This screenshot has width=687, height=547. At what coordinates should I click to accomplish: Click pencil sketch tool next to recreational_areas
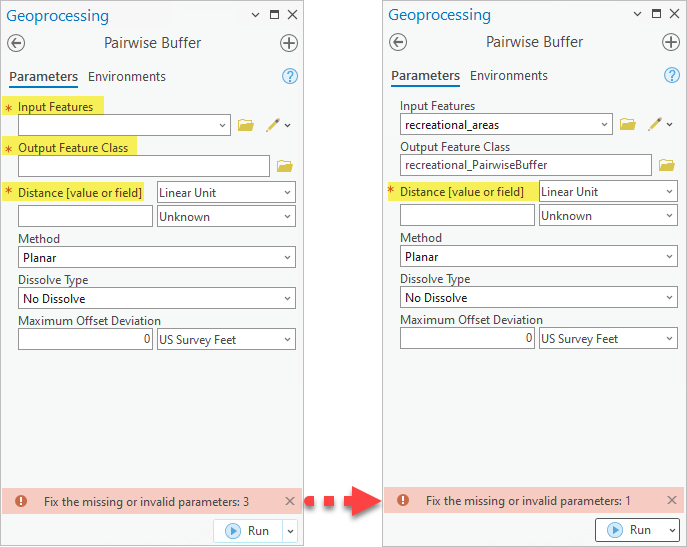coord(654,124)
